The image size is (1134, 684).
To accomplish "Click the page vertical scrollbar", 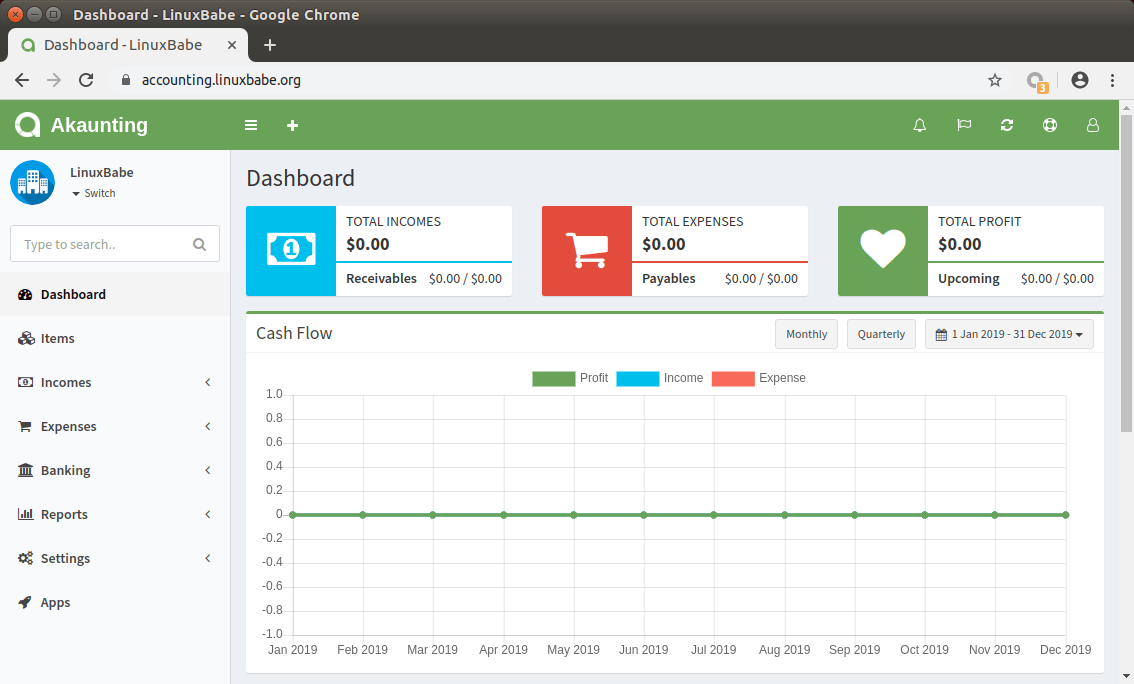I will click(1126, 270).
